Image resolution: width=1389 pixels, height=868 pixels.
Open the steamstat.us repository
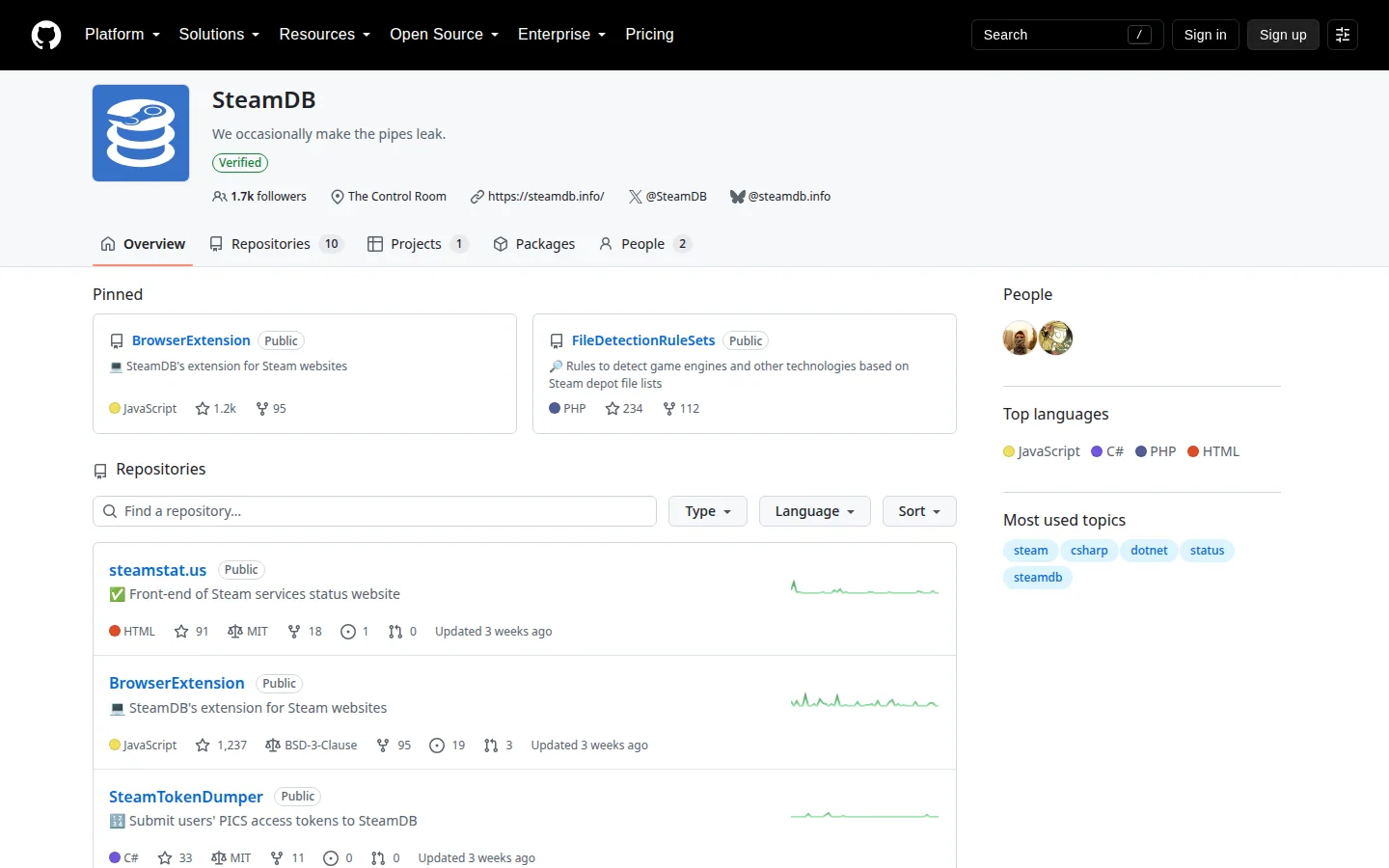click(157, 570)
